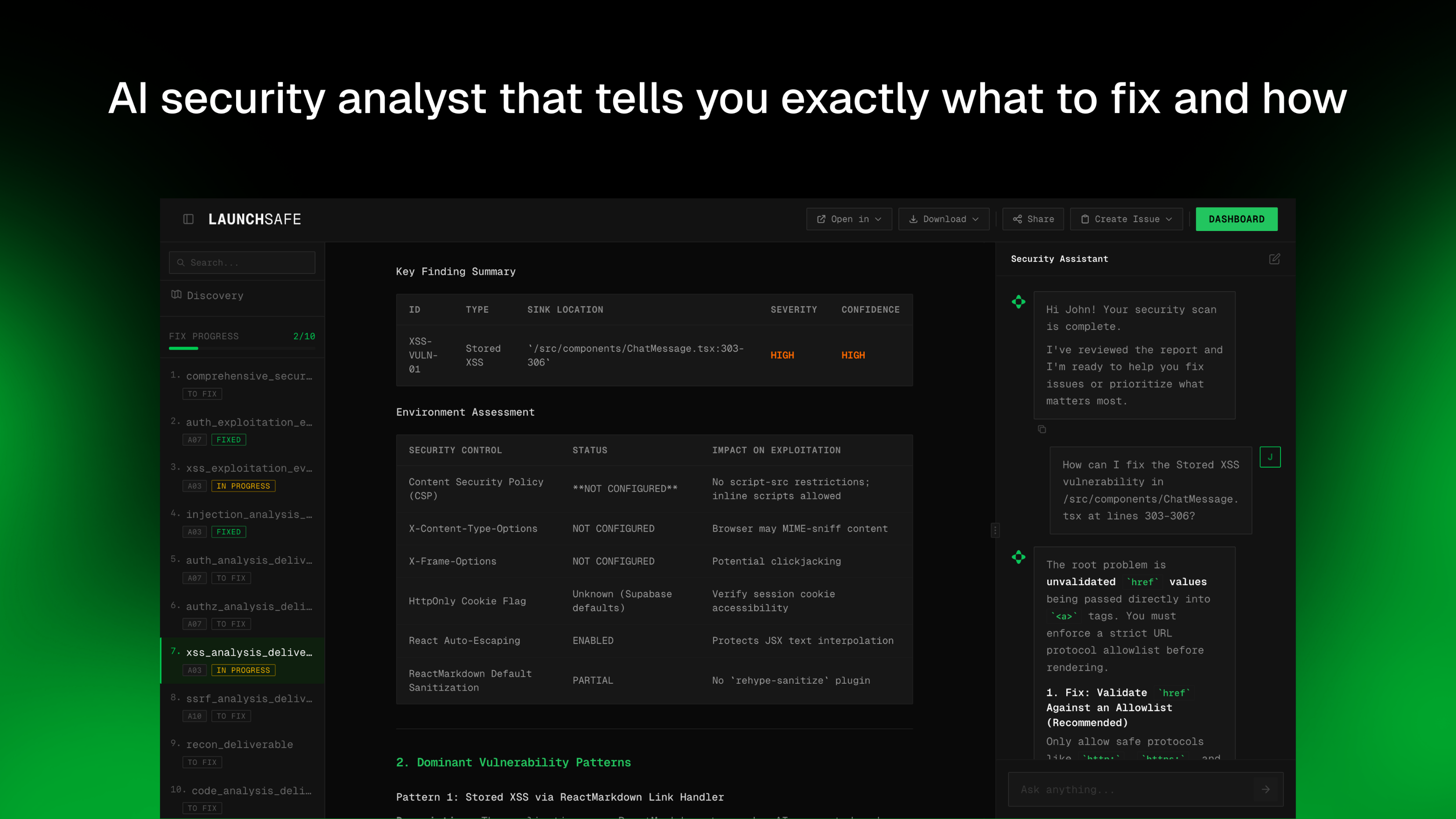The image size is (1456, 819).
Task: Click the J user avatar next to the question
Action: click(1270, 457)
